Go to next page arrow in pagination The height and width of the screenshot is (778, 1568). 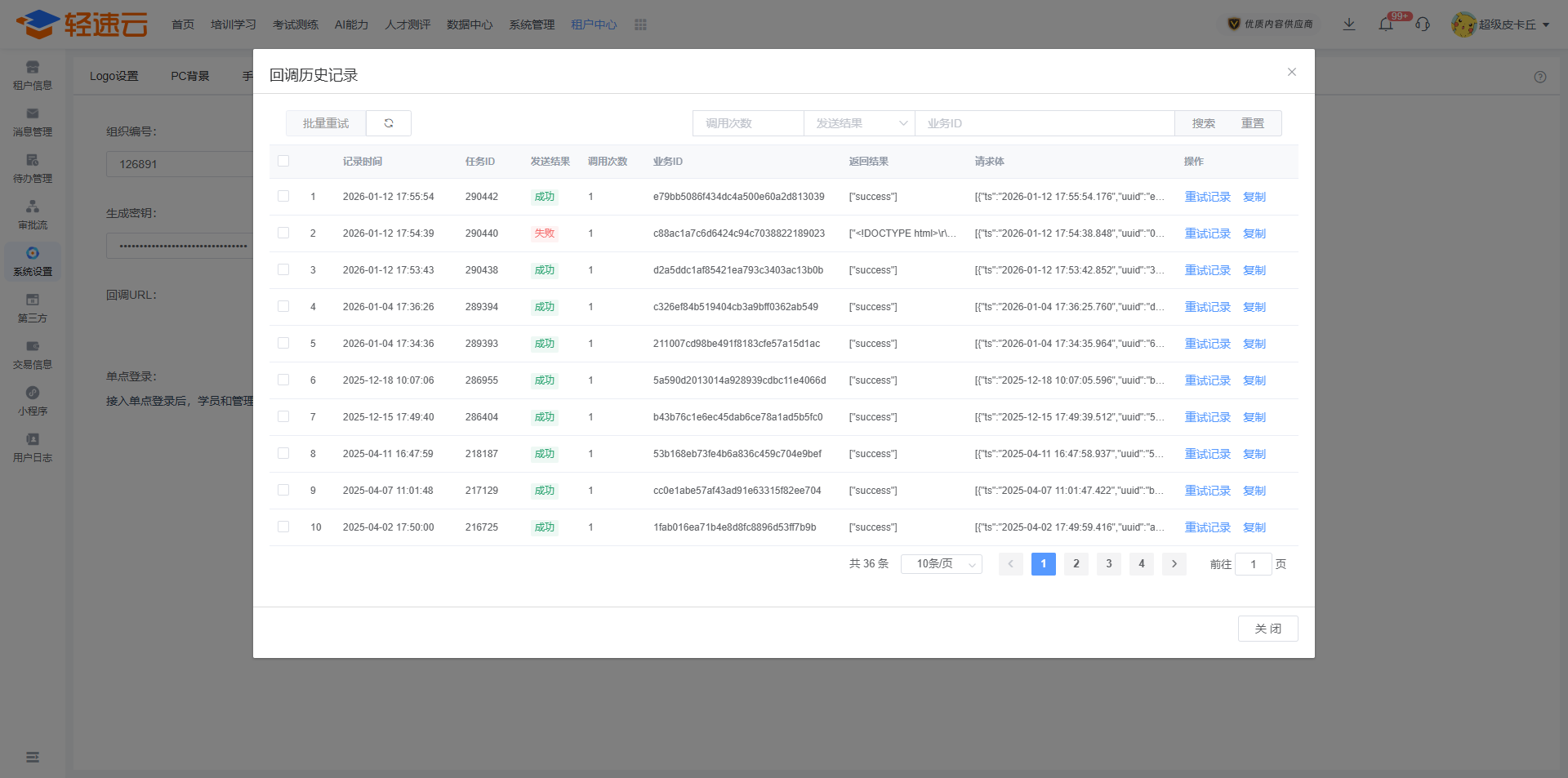click(1174, 564)
